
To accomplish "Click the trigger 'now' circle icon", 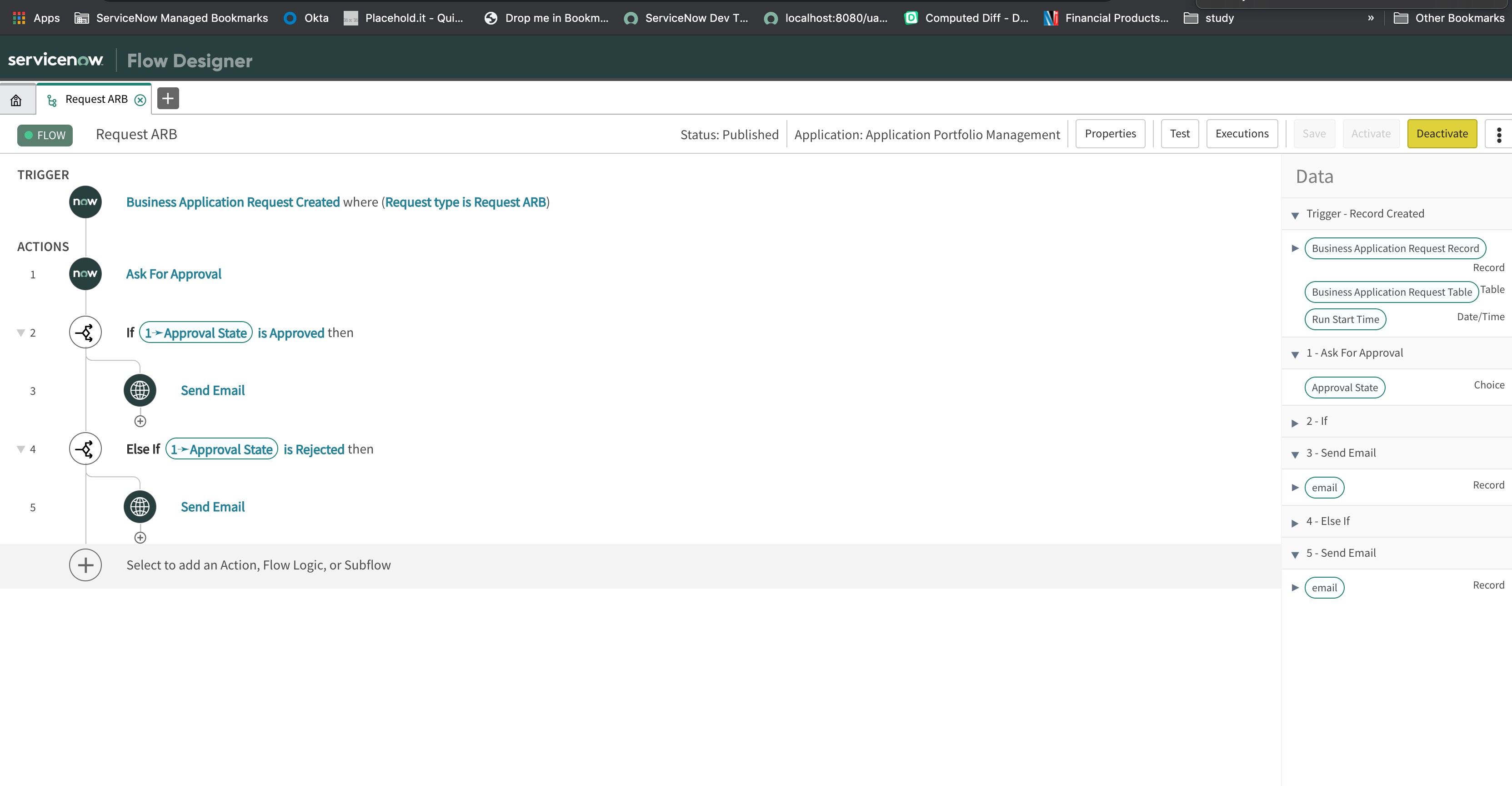I will [x=85, y=202].
